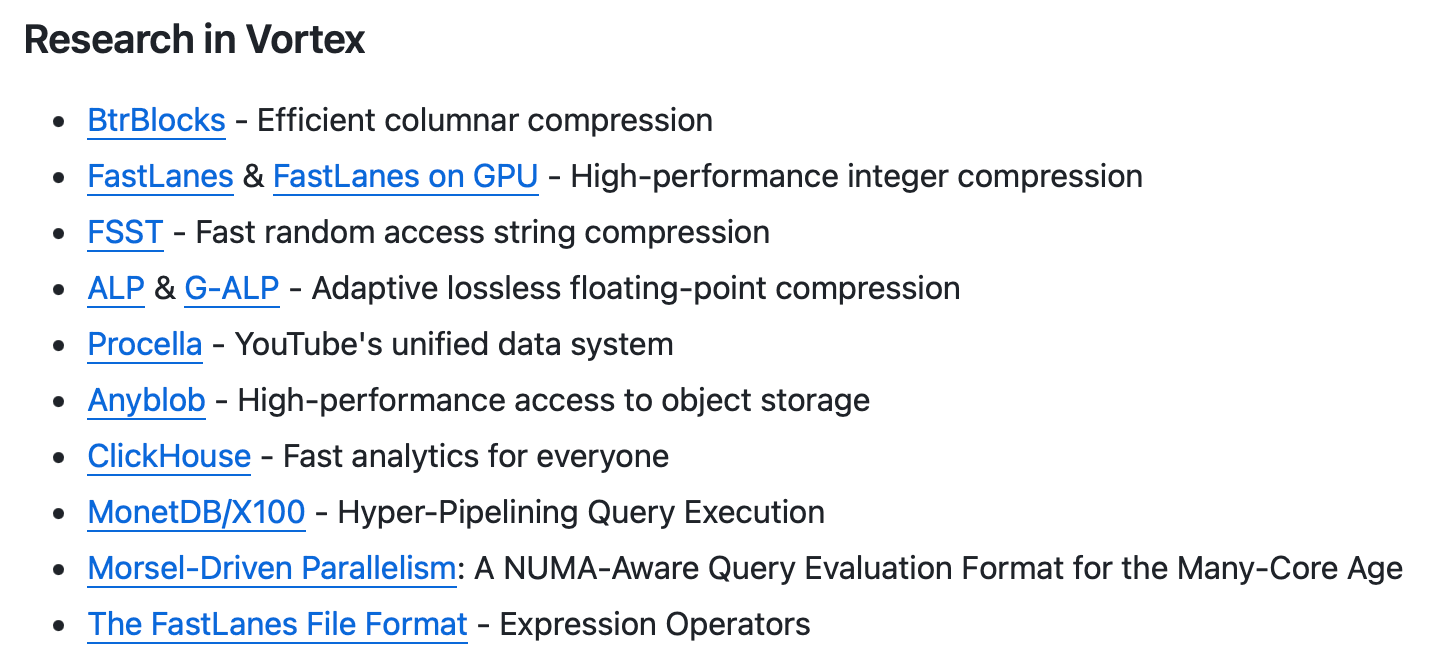Screen dimensions: 1444x672
Task: Open the ALP research link
Action: (116, 289)
